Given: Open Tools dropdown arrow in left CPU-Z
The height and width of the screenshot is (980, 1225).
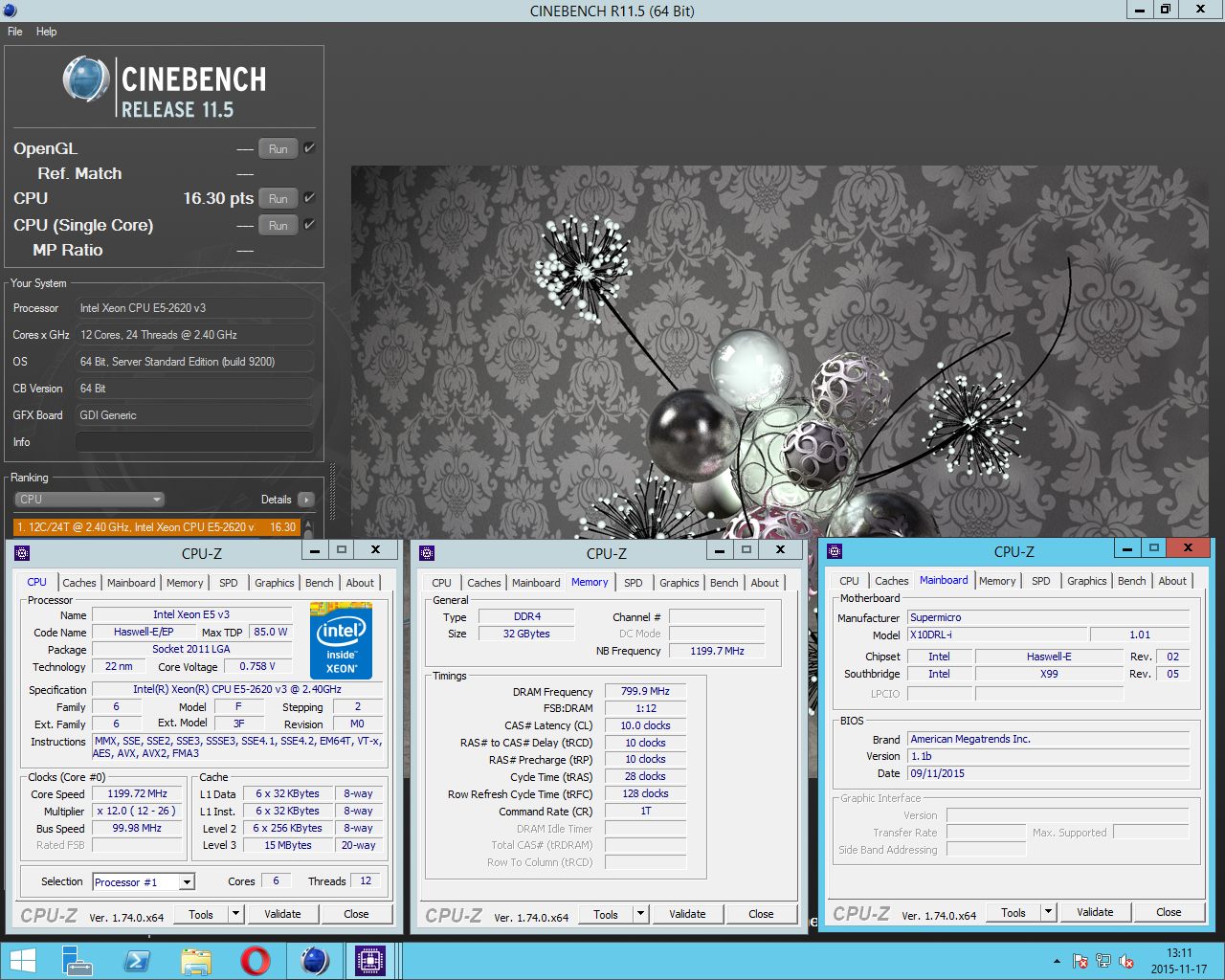Looking at the screenshot, I should point(235,914).
